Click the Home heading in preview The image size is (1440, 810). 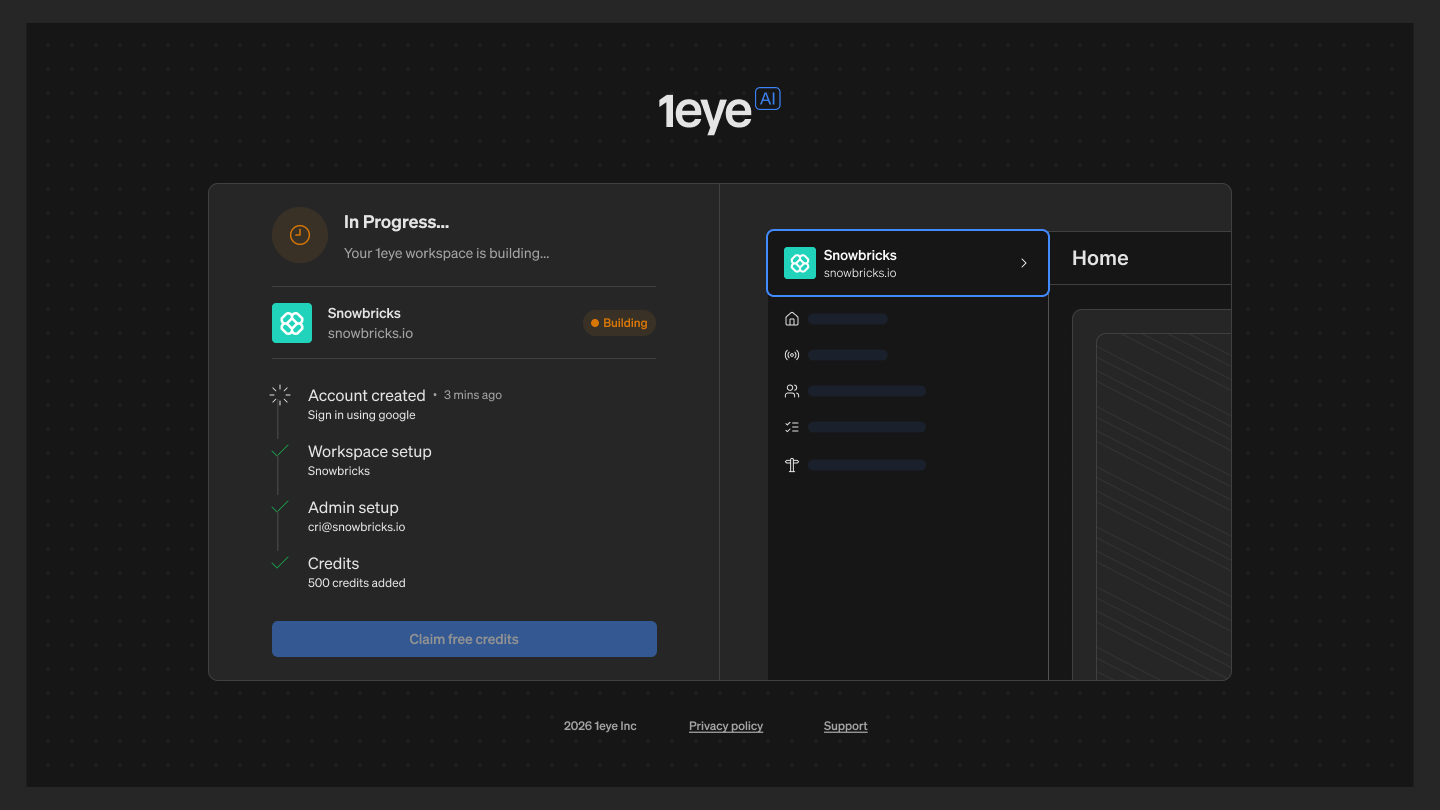pos(1100,258)
